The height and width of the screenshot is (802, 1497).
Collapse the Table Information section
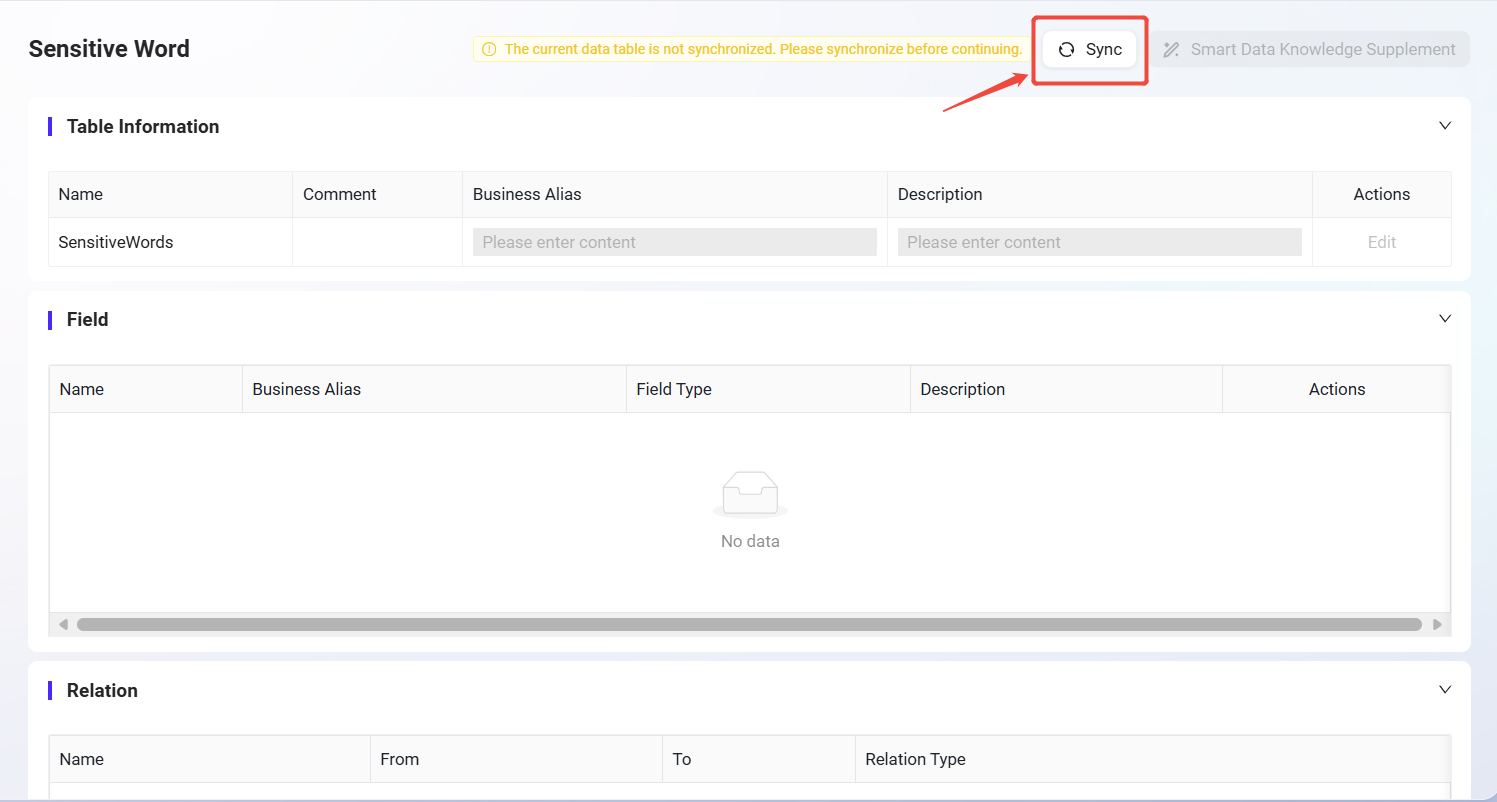(x=1444, y=126)
